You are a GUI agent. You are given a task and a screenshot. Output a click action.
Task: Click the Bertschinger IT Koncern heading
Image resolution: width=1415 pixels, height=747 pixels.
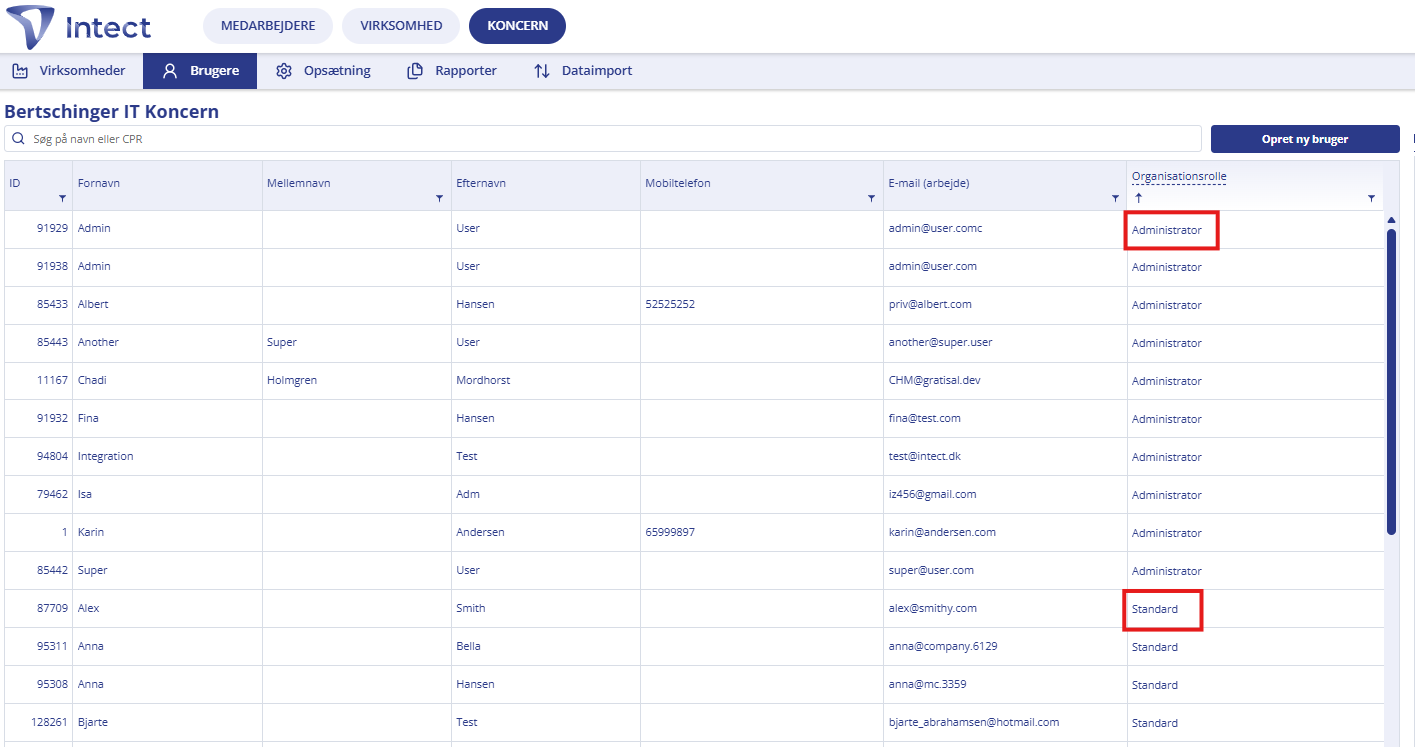112,111
